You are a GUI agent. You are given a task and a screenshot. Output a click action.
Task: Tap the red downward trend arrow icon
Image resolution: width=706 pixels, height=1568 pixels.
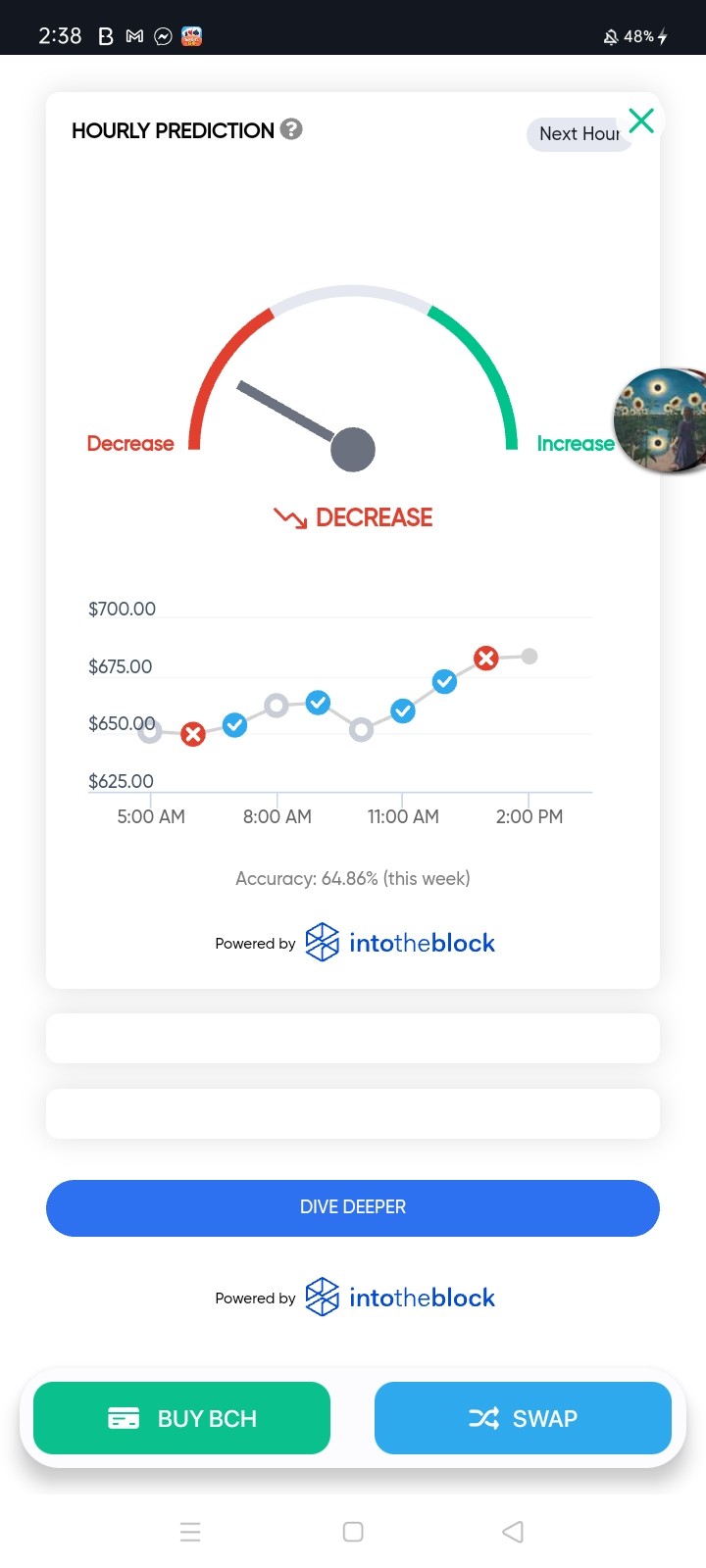(x=290, y=517)
